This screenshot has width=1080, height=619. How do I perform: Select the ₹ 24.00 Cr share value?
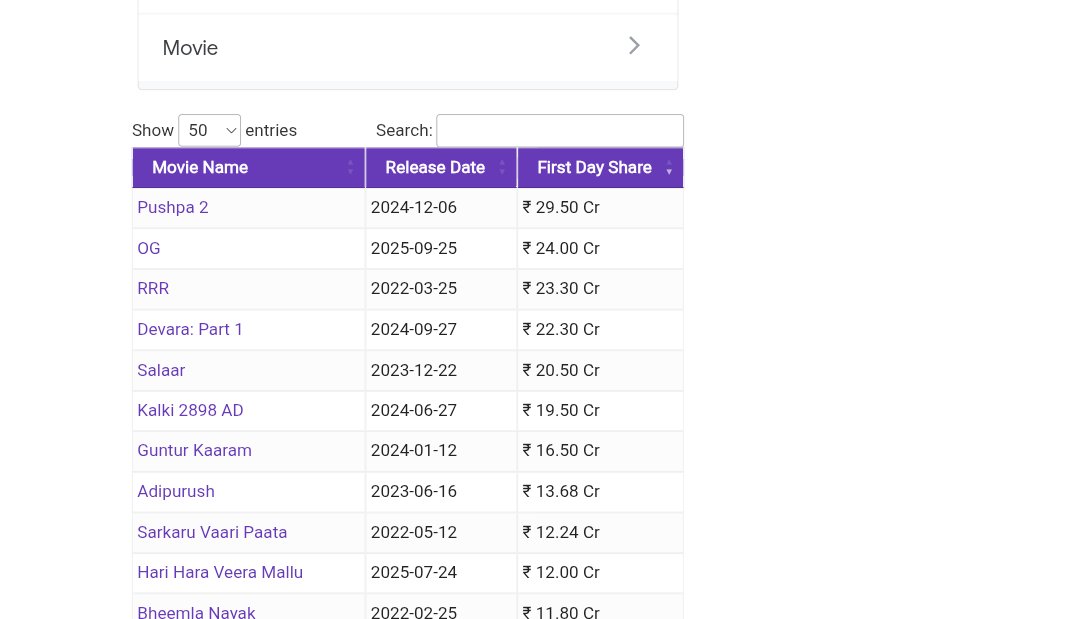(x=561, y=248)
